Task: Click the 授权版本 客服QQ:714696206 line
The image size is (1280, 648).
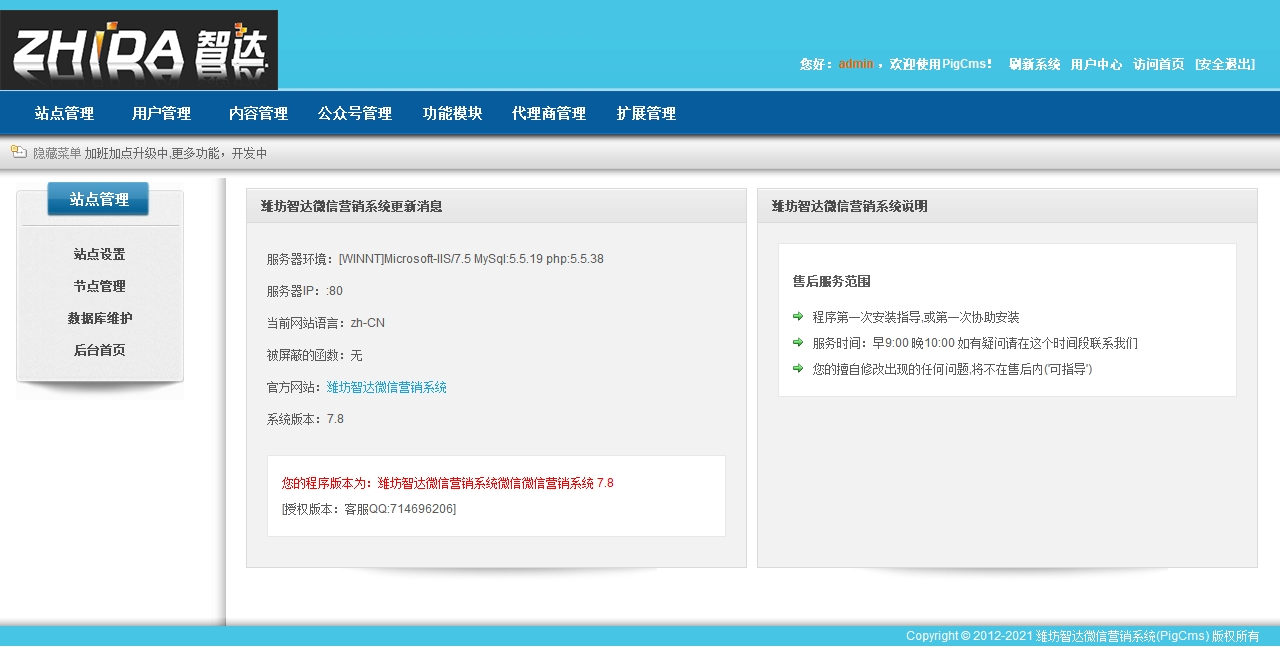Action: tap(369, 509)
